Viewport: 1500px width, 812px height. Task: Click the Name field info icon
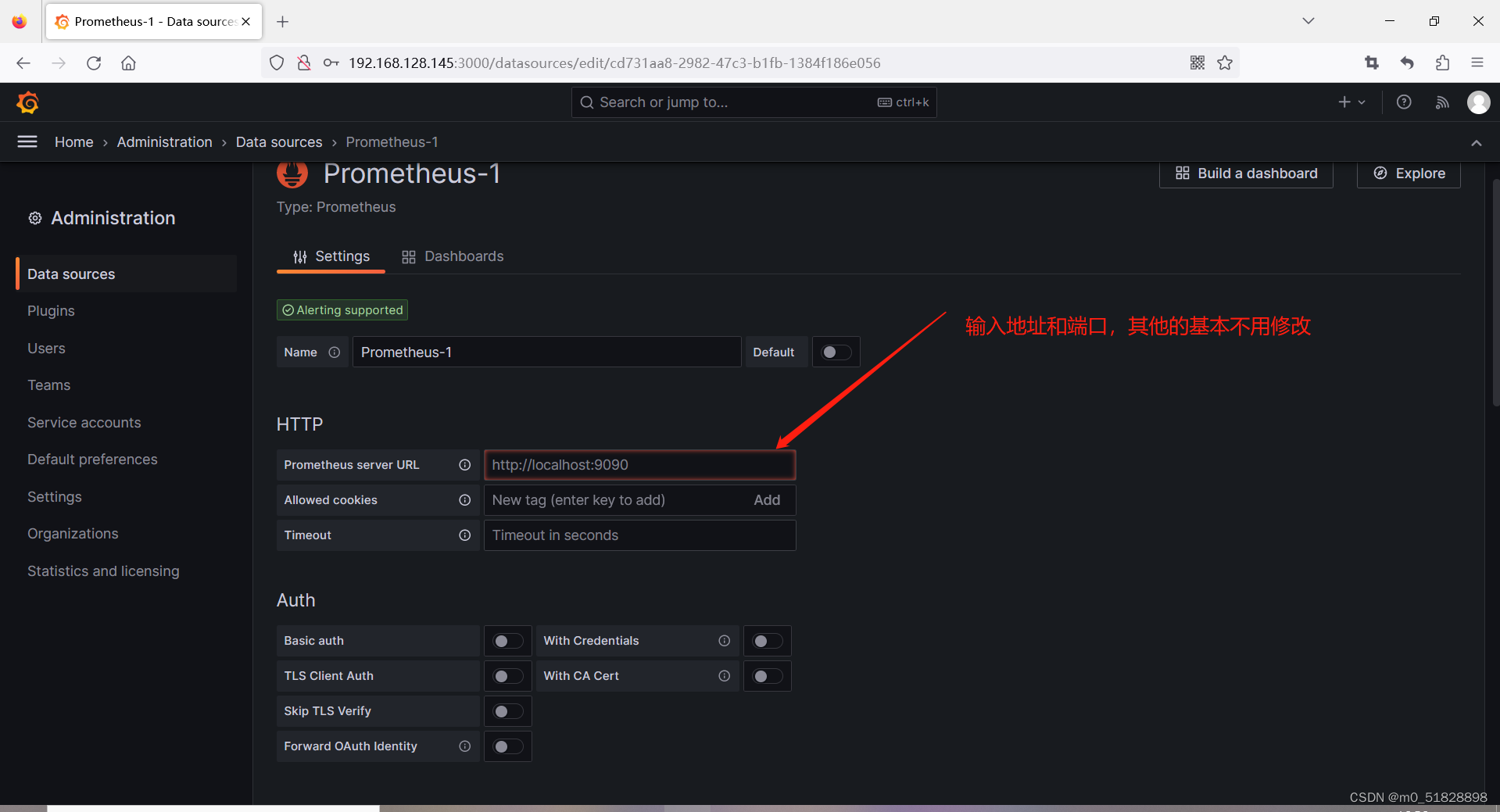(335, 352)
